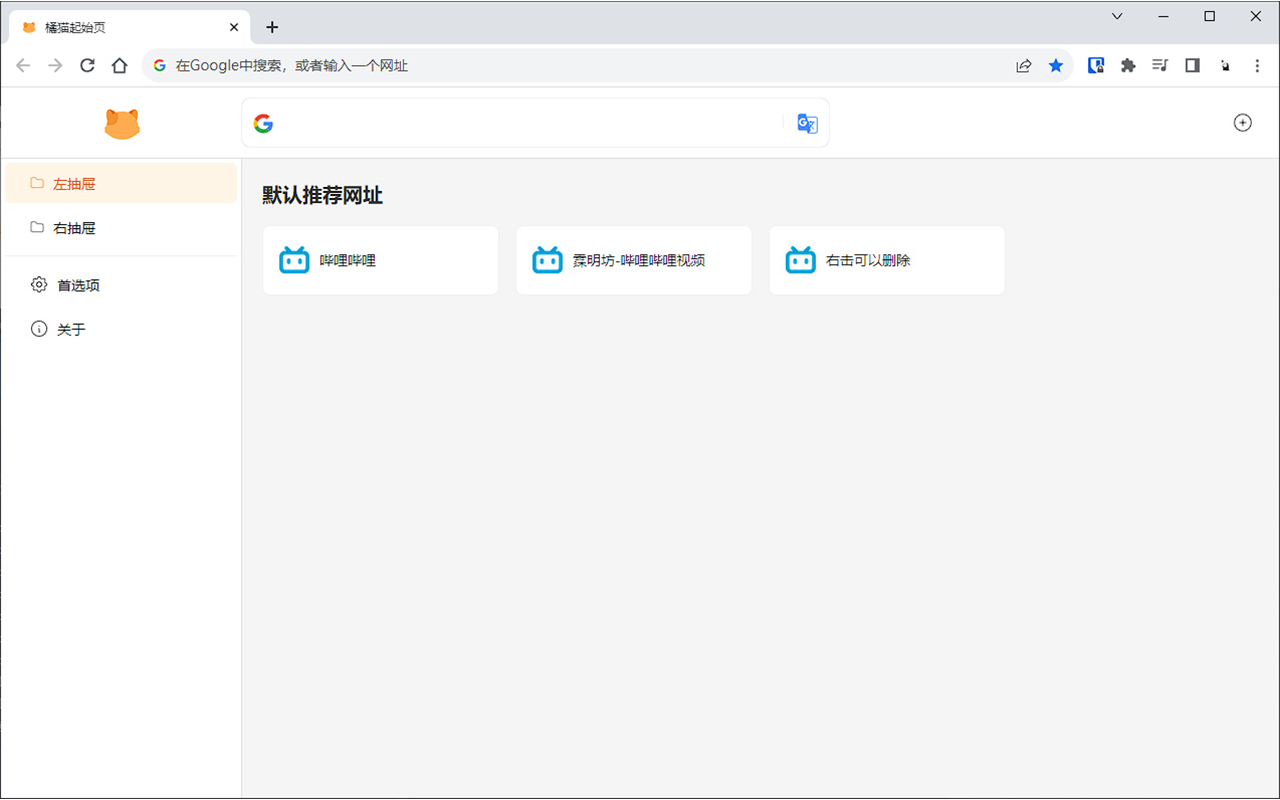Open the tab search chevron dropdown
This screenshot has width=1280, height=800.
click(1117, 16)
